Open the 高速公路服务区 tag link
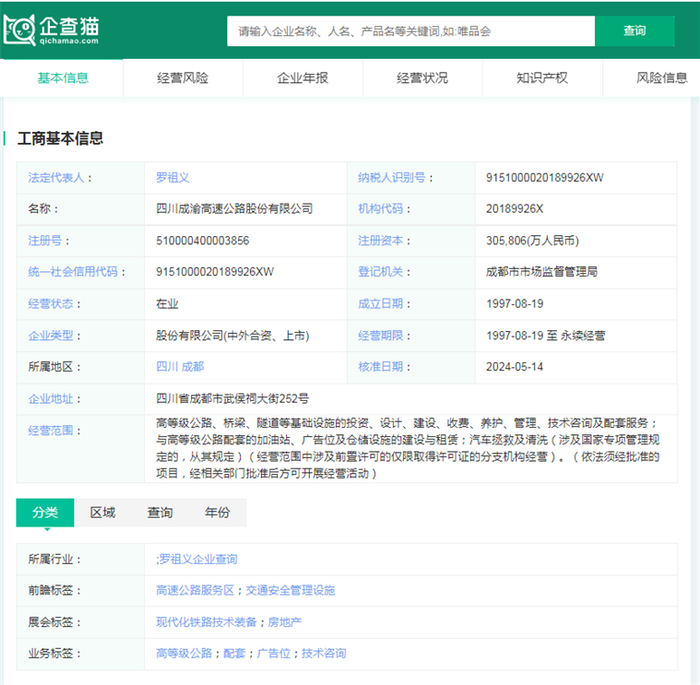 pos(195,591)
